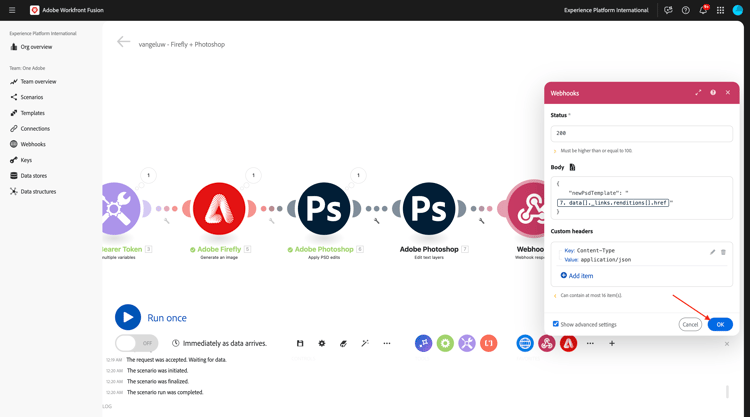Click the Body text area
The height and width of the screenshot is (417, 750).
point(641,198)
